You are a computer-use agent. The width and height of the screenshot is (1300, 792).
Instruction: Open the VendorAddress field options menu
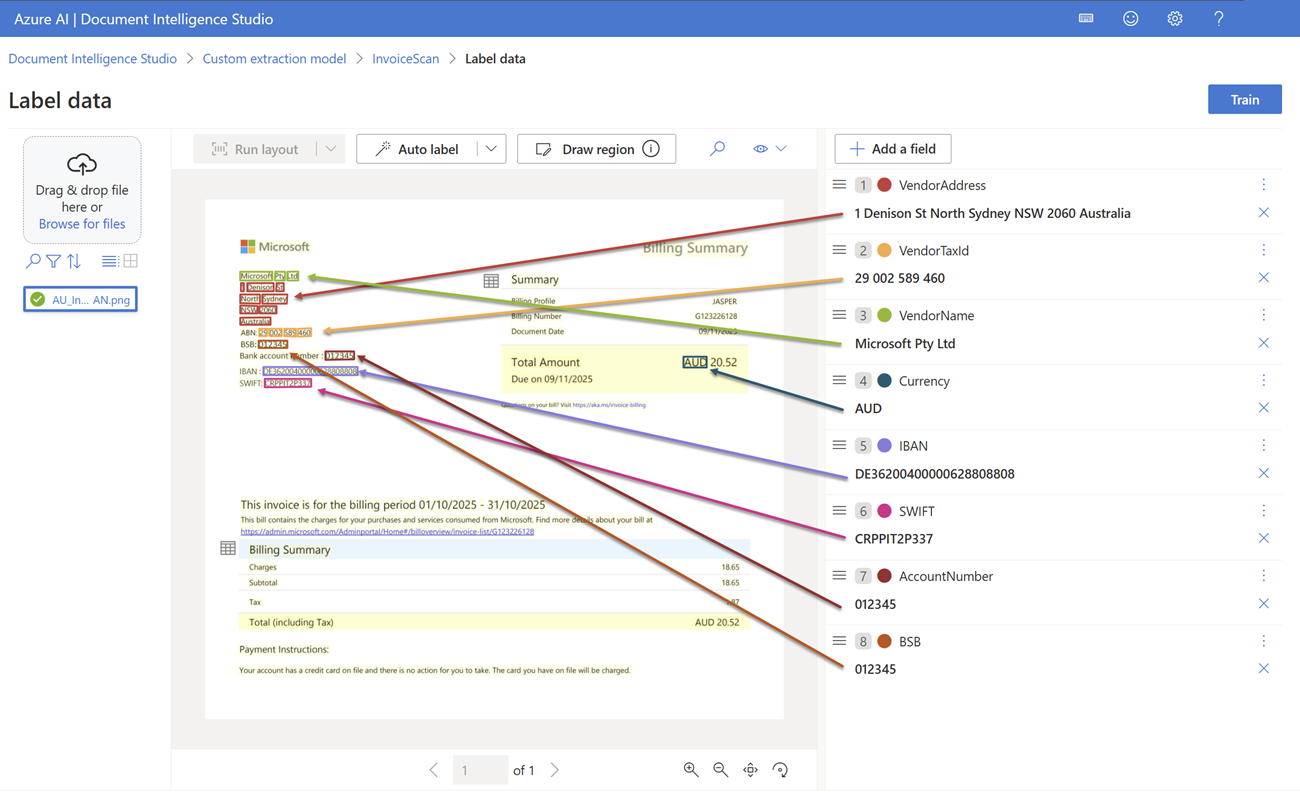(x=1264, y=185)
